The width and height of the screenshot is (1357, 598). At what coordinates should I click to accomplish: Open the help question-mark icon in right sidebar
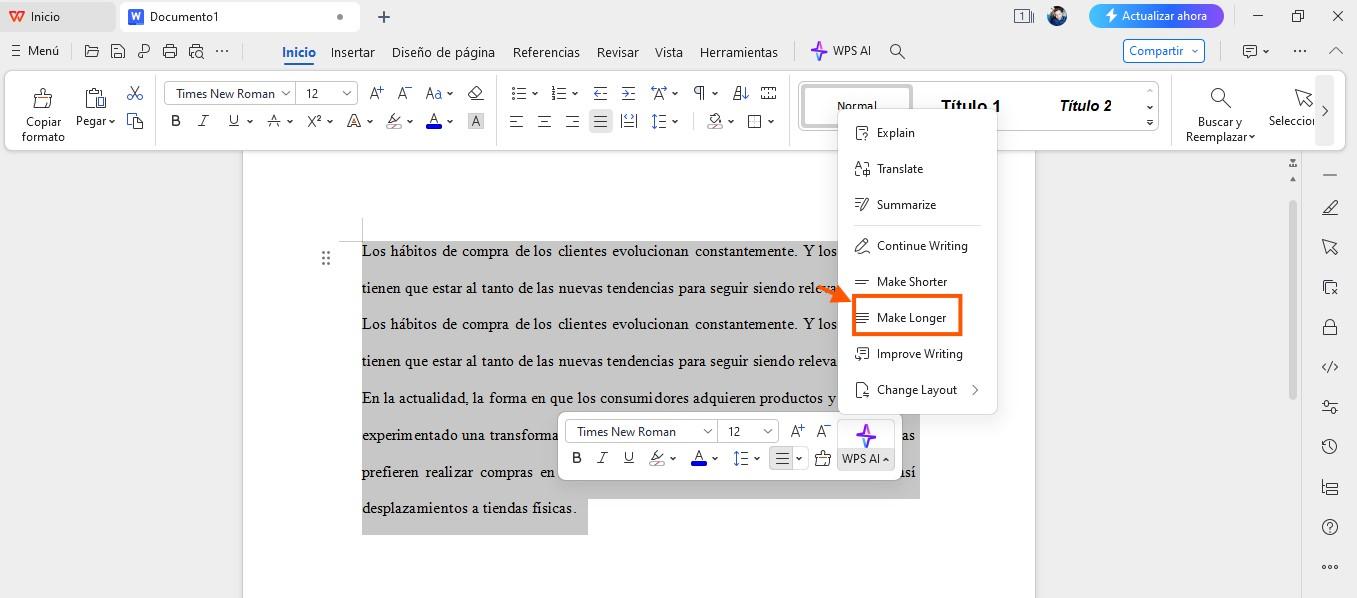(1330, 526)
